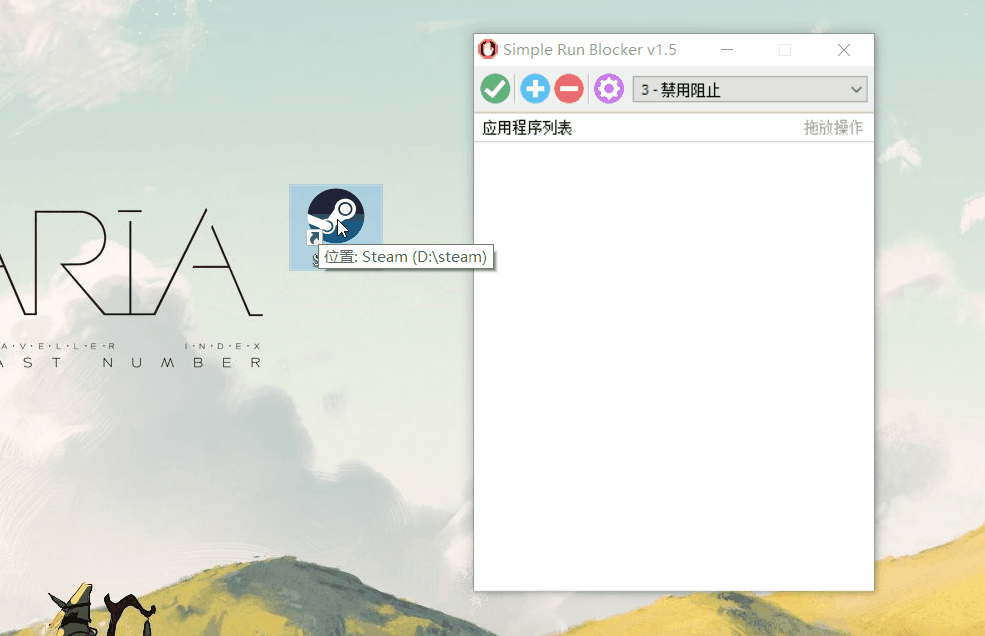Click inside the empty application list area
This screenshot has height=636, width=985.
pyautogui.click(x=673, y=360)
